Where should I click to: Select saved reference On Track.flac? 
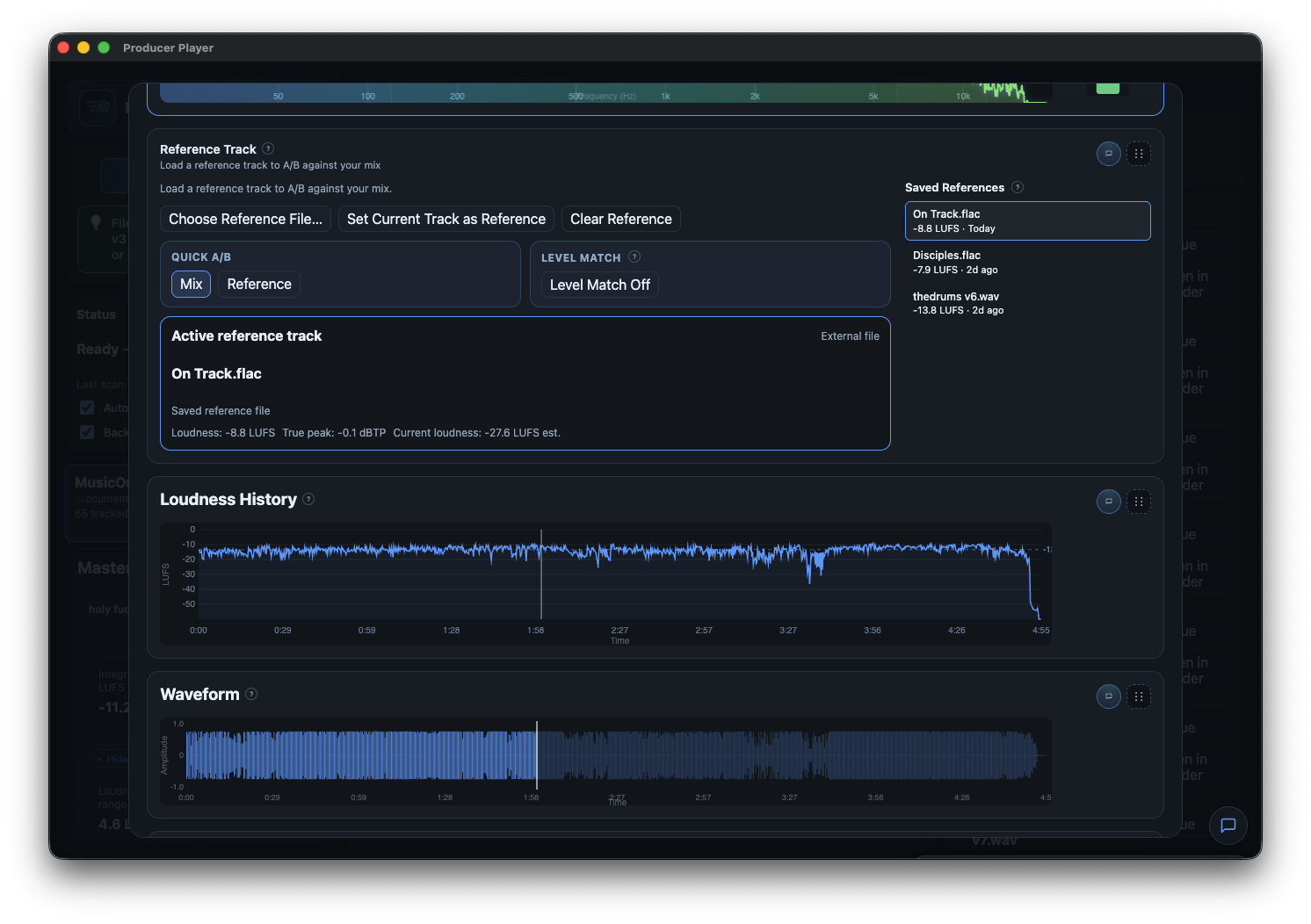[x=1028, y=220]
